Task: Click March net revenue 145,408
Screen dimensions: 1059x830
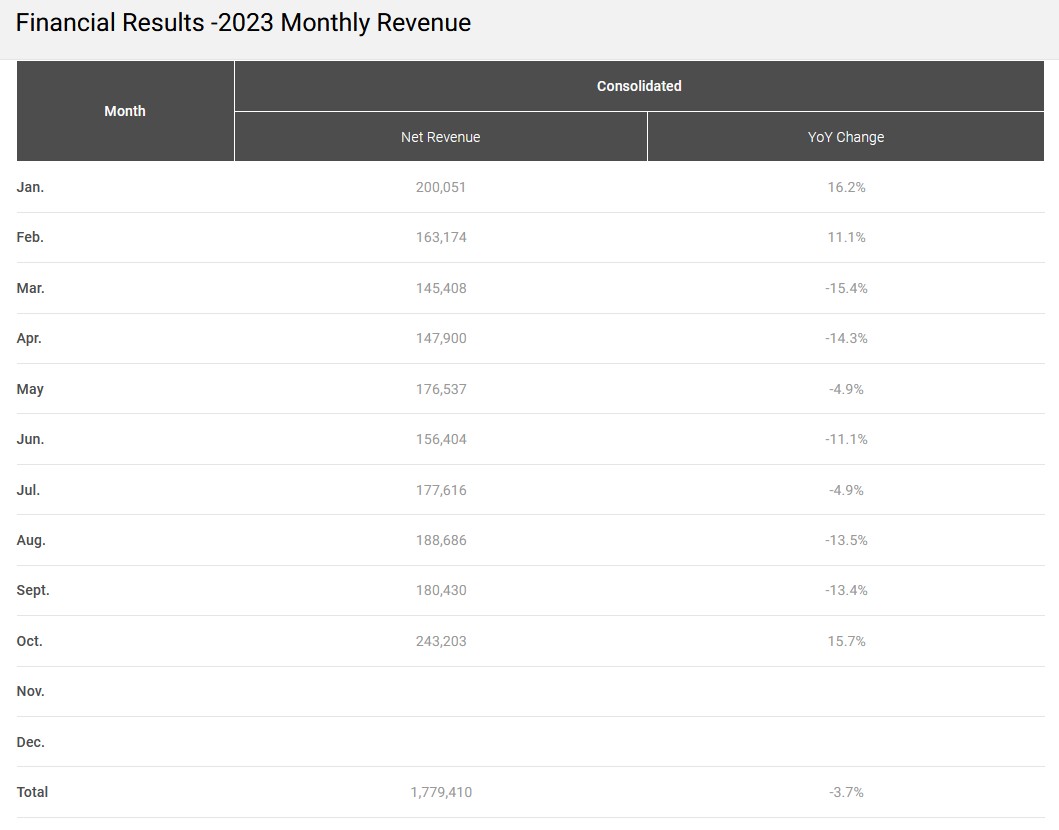Action: 441,288
